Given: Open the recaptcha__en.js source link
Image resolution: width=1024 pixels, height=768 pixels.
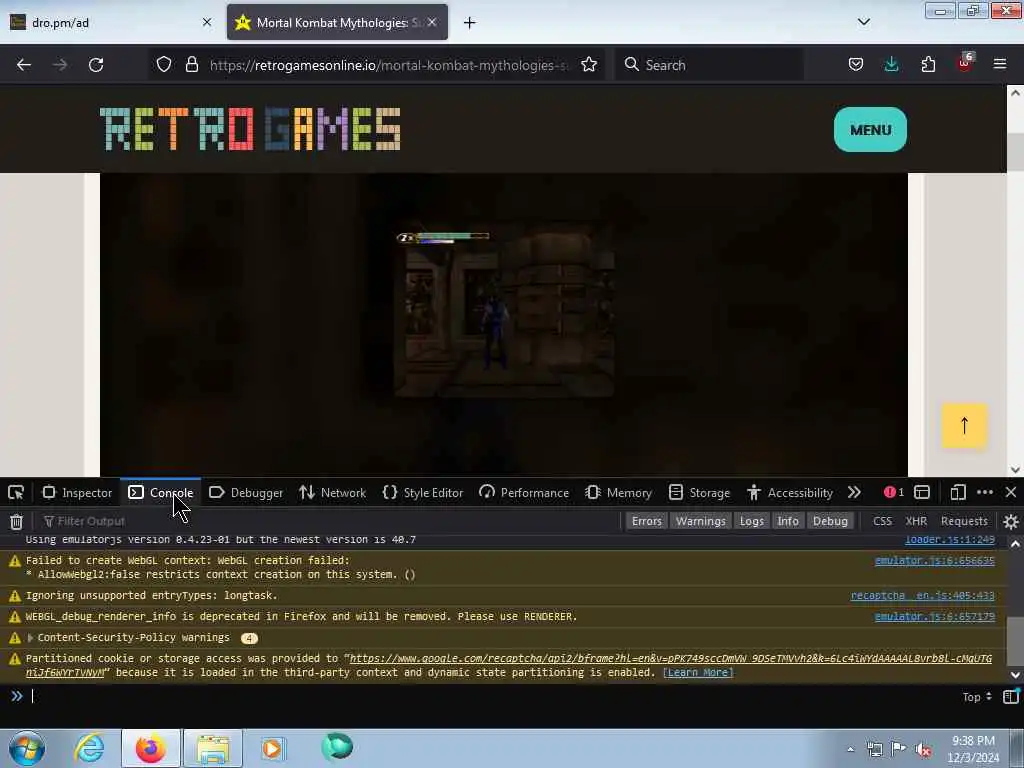Looking at the screenshot, I should (923, 596).
